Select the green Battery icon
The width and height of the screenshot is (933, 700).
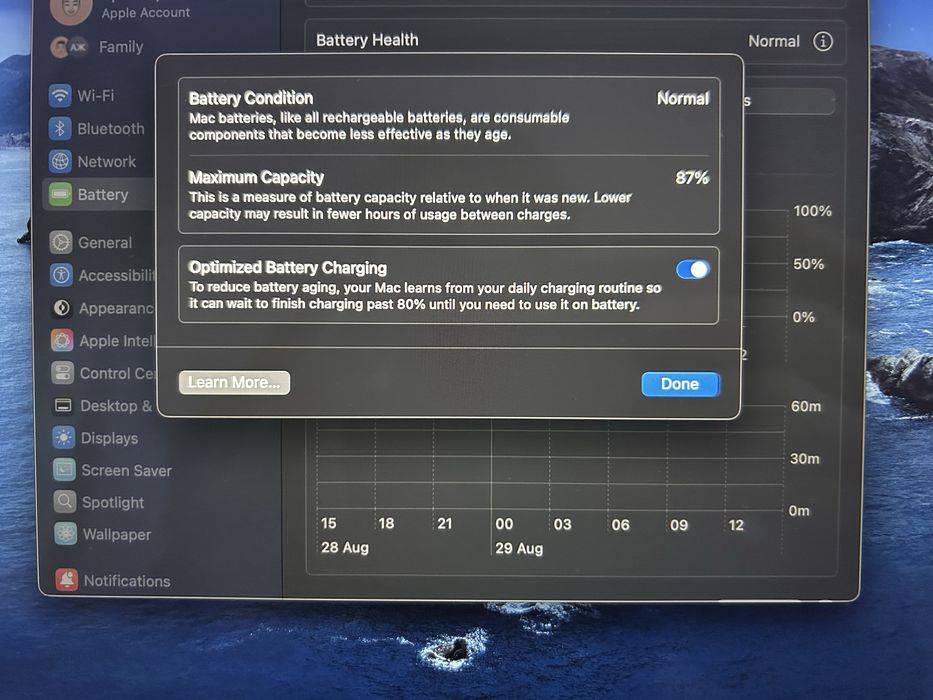tap(60, 194)
